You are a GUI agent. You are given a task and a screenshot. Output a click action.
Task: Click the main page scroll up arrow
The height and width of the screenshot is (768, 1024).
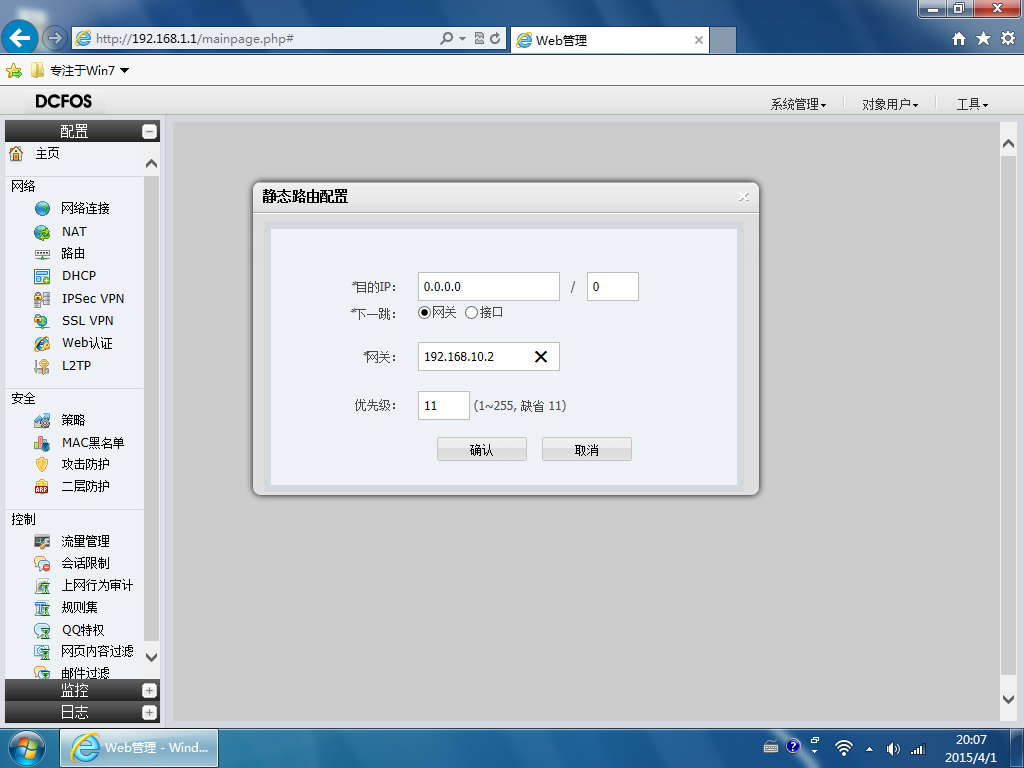point(1008,144)
